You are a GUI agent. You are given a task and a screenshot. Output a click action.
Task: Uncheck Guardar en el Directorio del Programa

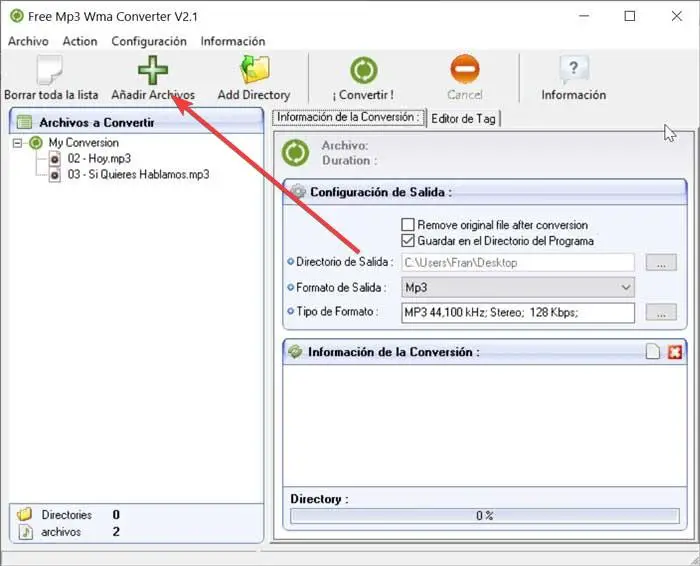(x=408, y=241)
